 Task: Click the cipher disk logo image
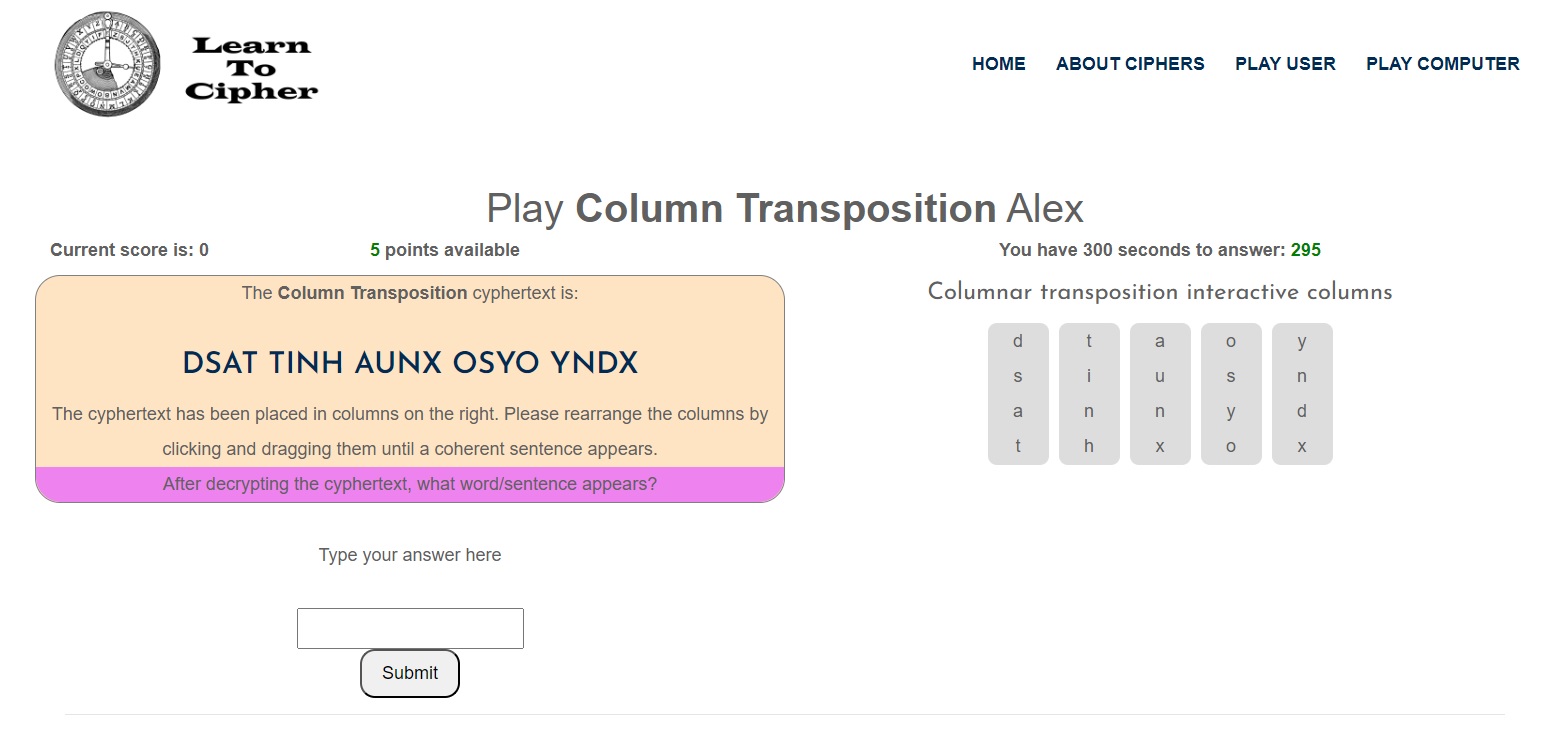[107, 65]
